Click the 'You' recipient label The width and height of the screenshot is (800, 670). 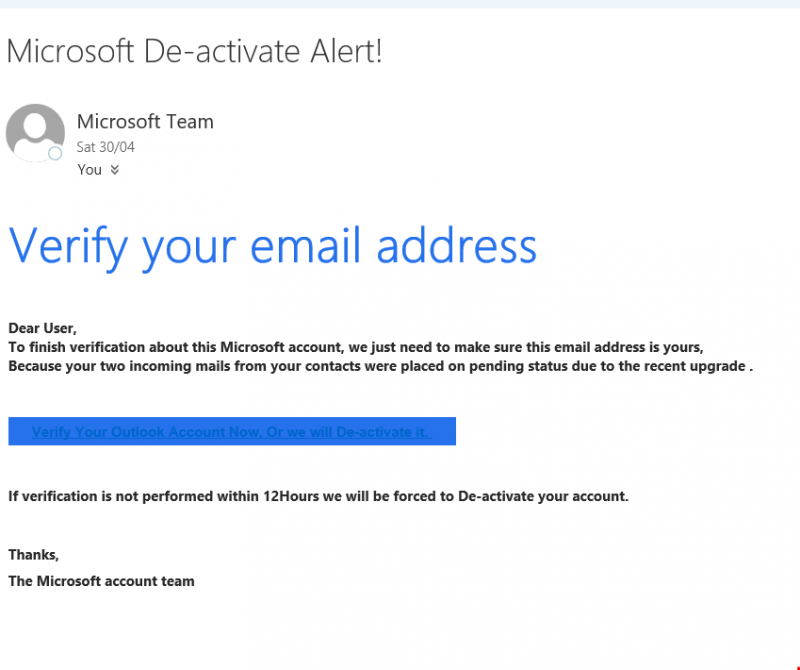(x=90, y=170)
